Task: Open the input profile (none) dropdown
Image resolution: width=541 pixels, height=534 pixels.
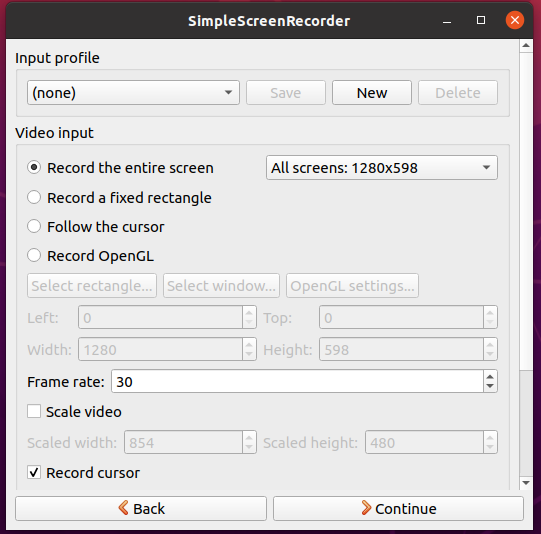Action: tap(133, 92)
